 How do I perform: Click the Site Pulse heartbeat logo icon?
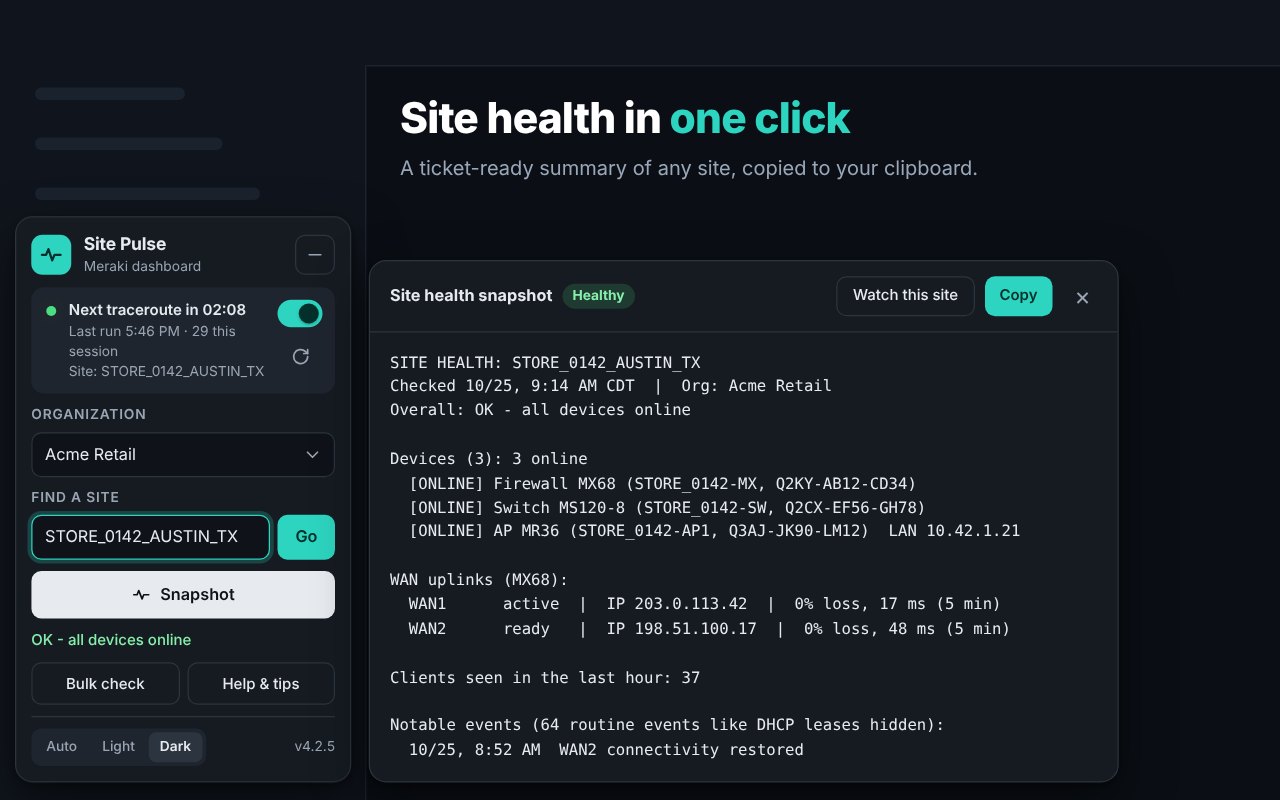[51, 254]
